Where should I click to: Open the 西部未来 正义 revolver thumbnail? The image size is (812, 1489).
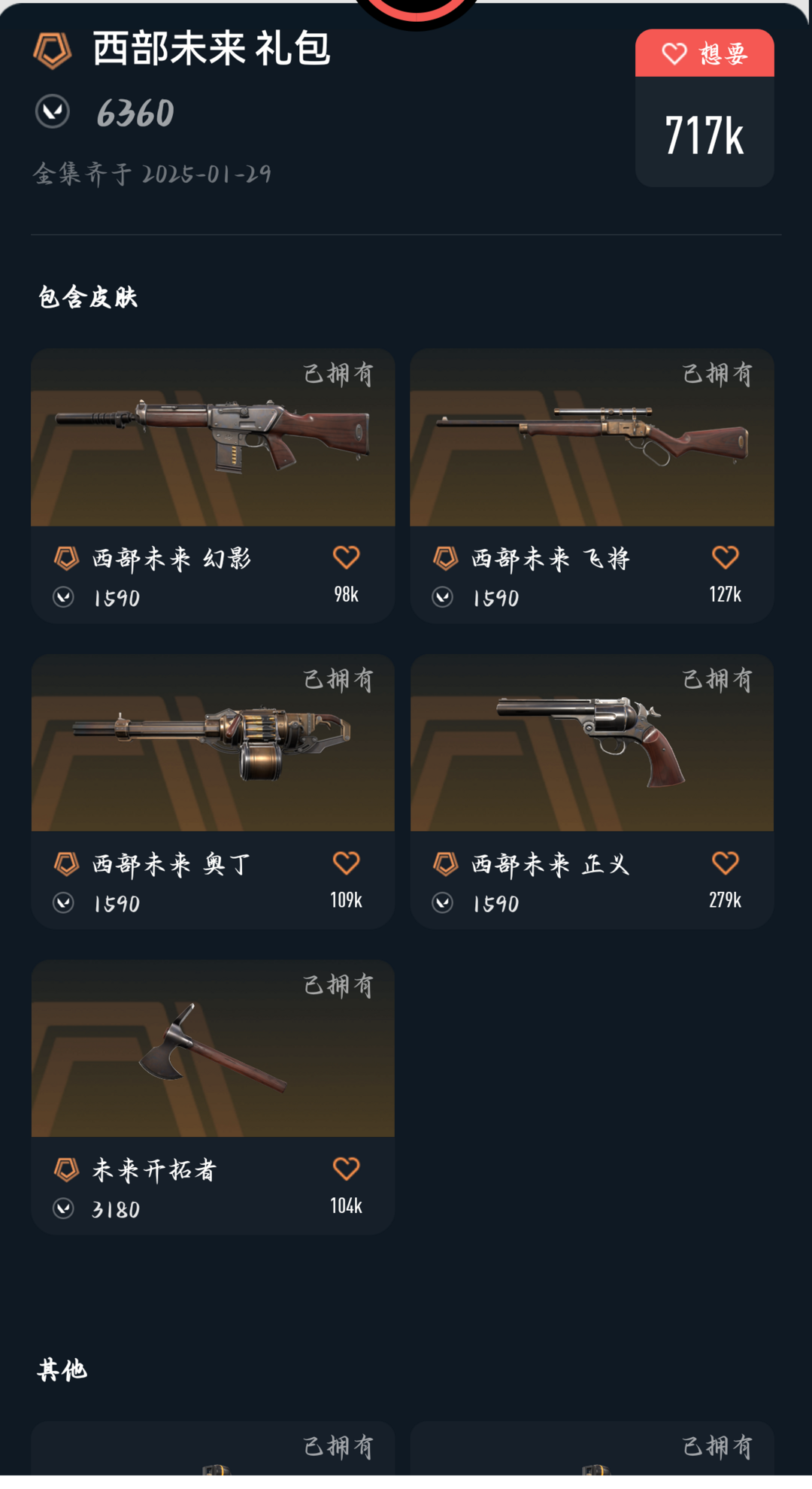pyautogui.click(x=592, y=743)
